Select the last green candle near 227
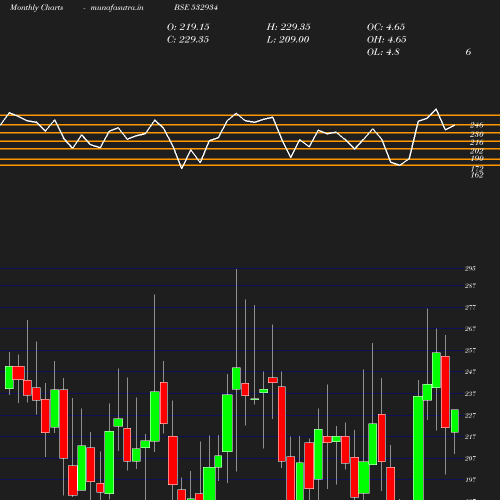The image size is (500, 500). (x=455, y=421)
